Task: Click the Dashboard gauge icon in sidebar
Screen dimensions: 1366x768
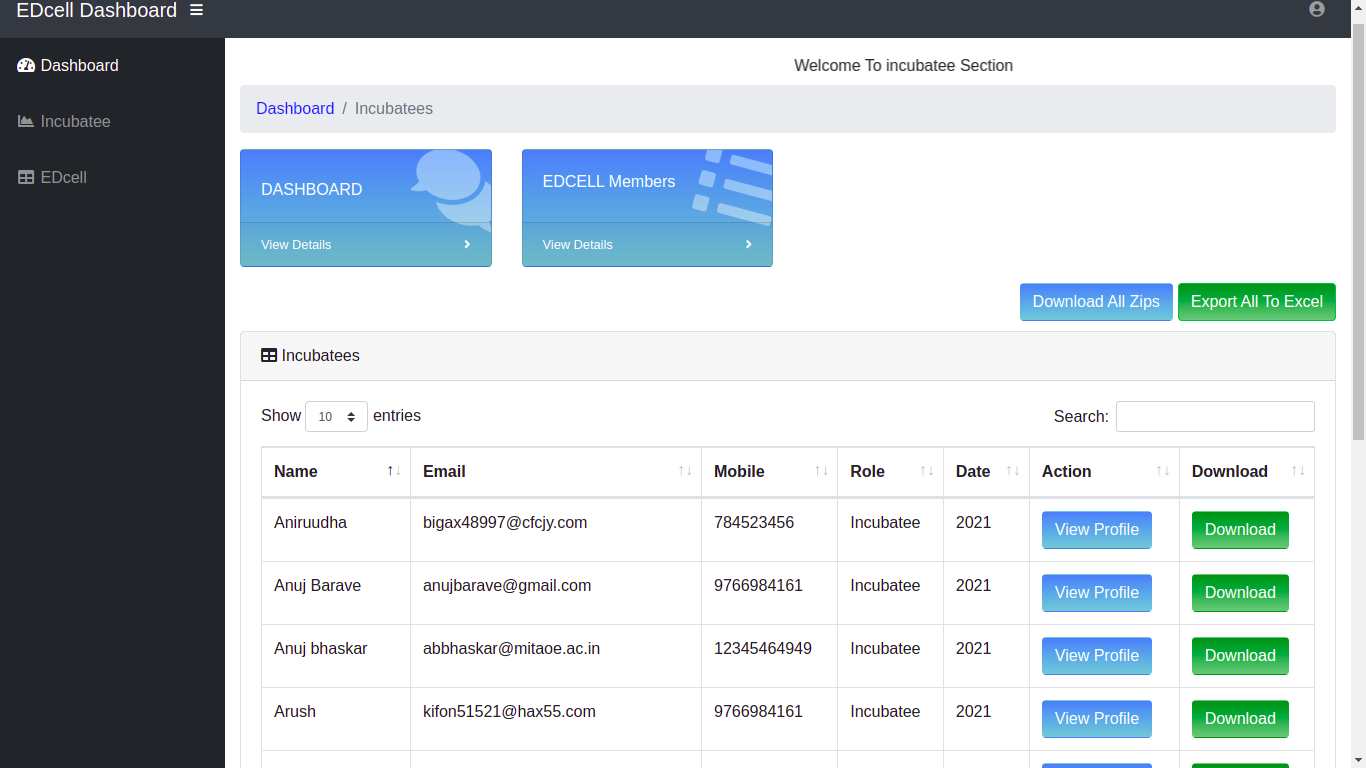Action: [26, 66]
